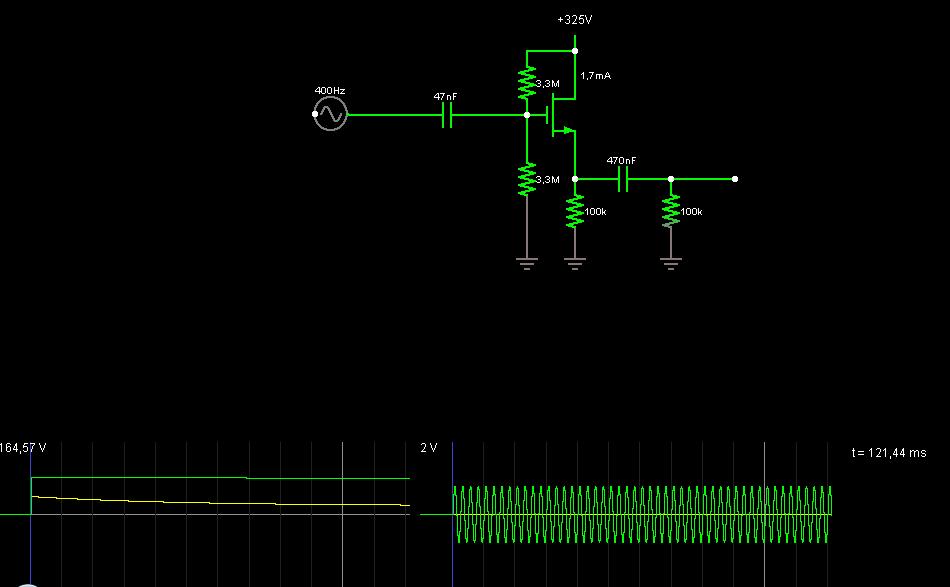Click the t = 121,44 ms time readout
The width and height of the screenshot is (950, 587).
pyautogui.click(x=889, y=453)
